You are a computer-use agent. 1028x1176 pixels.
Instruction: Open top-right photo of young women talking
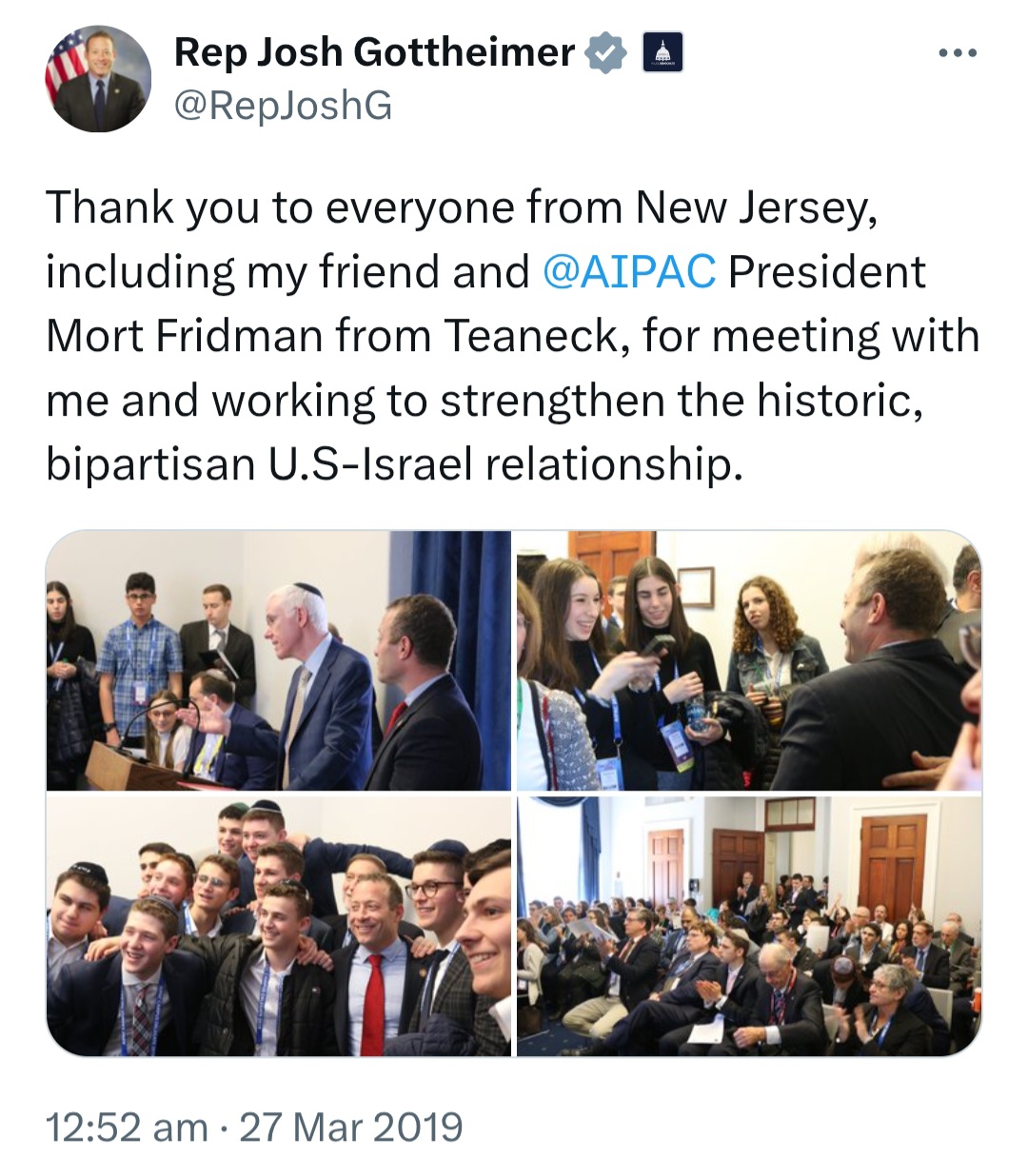tap(749, 660)
